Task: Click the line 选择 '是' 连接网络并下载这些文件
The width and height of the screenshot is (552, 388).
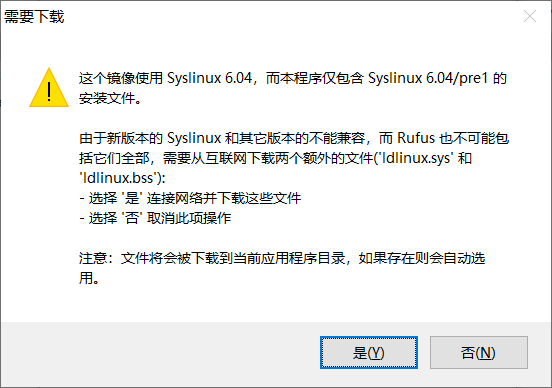Action: (x=190, y=198)
